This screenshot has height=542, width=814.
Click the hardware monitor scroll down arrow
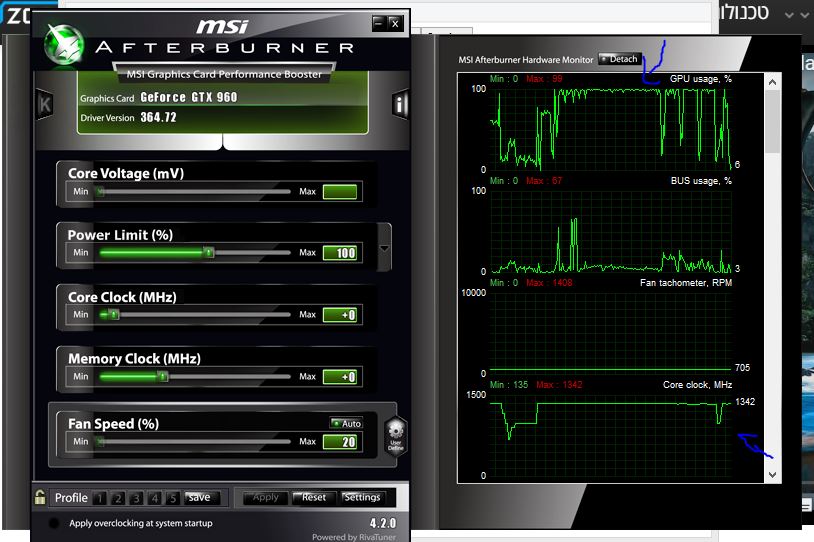[772, 475]
